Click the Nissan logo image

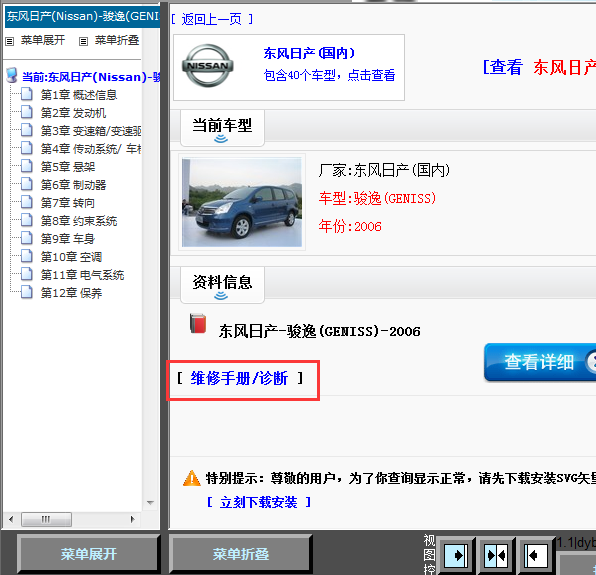point(208,66)
